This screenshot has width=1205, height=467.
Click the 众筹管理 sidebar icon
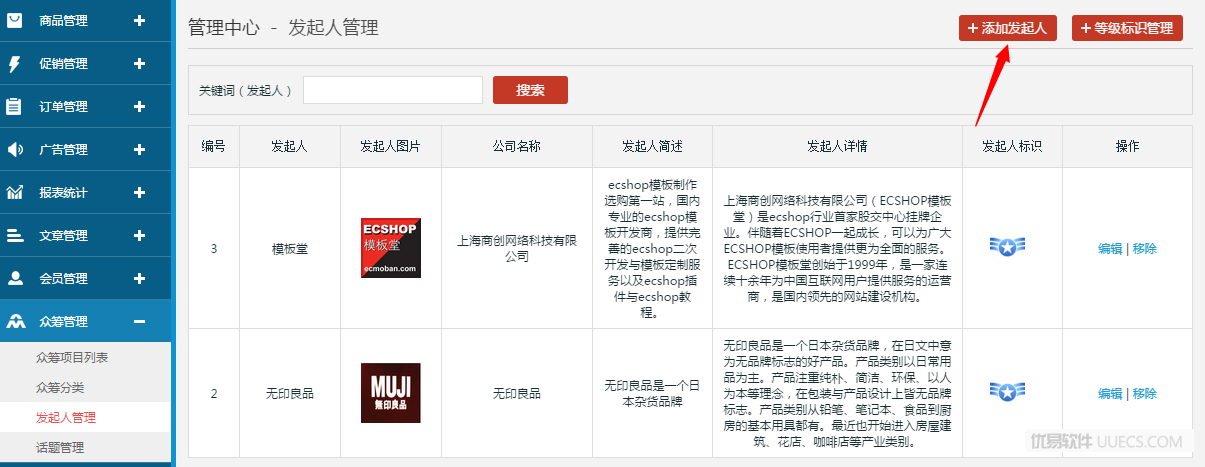pyautogui.click(x=15, y=321)
